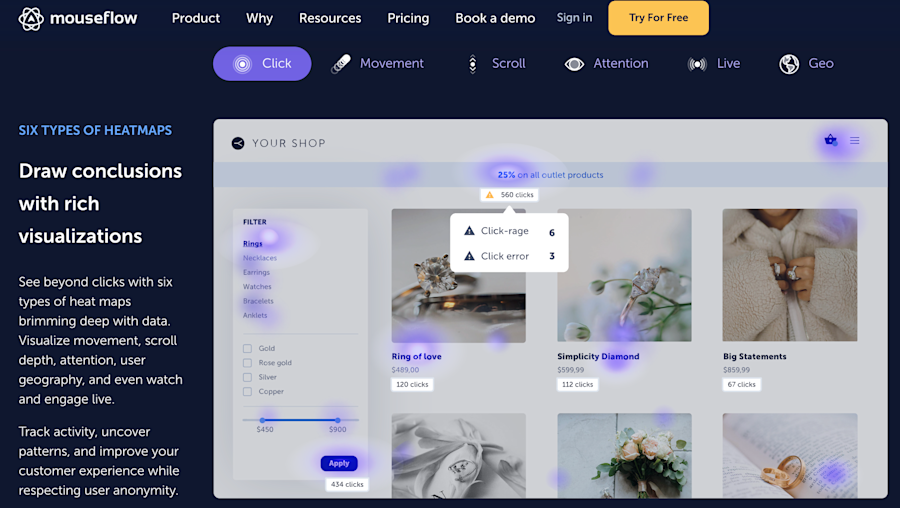Screen dimensions: 900x508
Task: Open the hamburger menu in Your Shop
Action: 855,141
